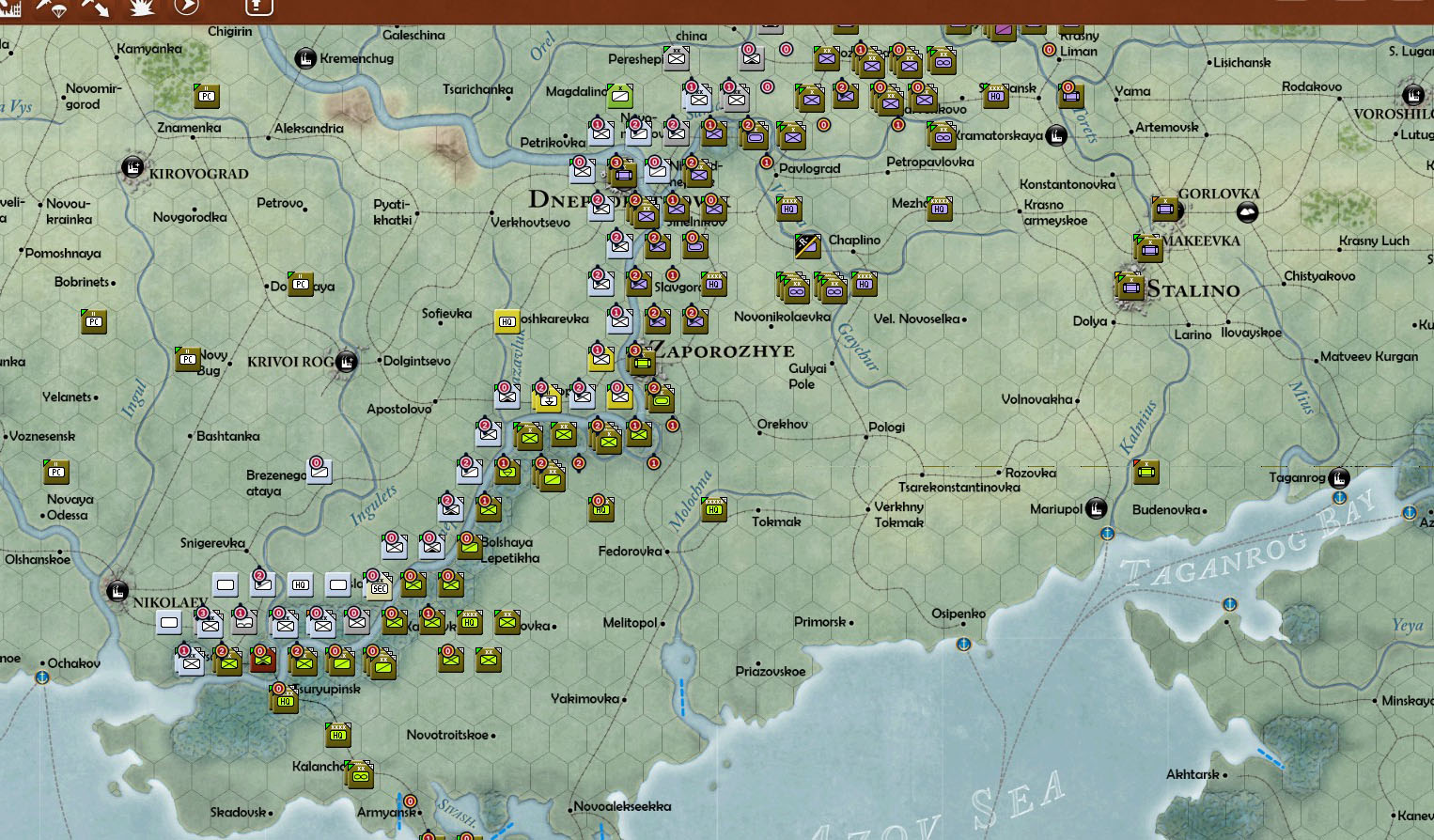Select the Pologi town label
The height and width of the screenshot is (840, 1434).
coord(887,428)
